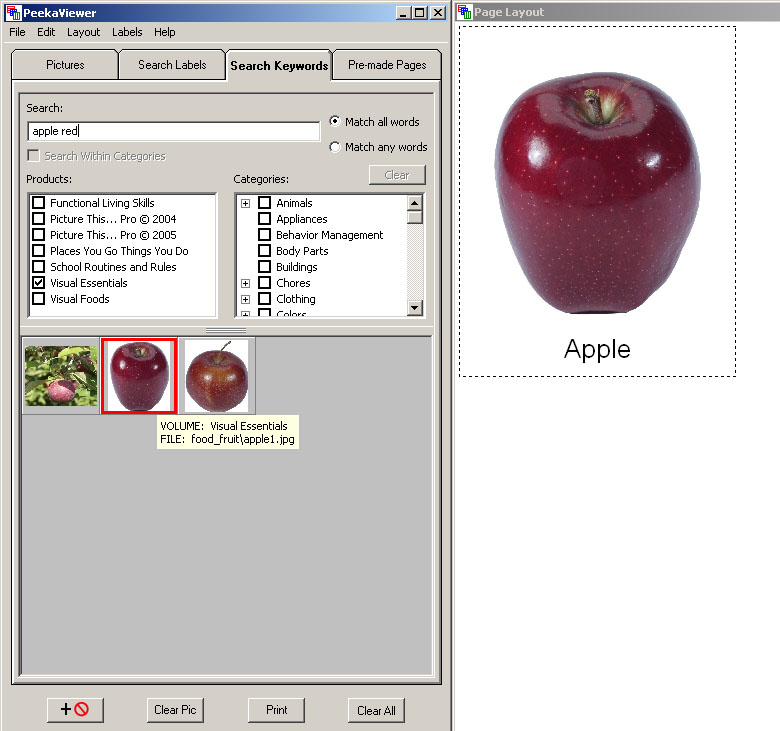Switch to the Pictures tab
Viewport: 780px width, 731px height.
point(65,65)
